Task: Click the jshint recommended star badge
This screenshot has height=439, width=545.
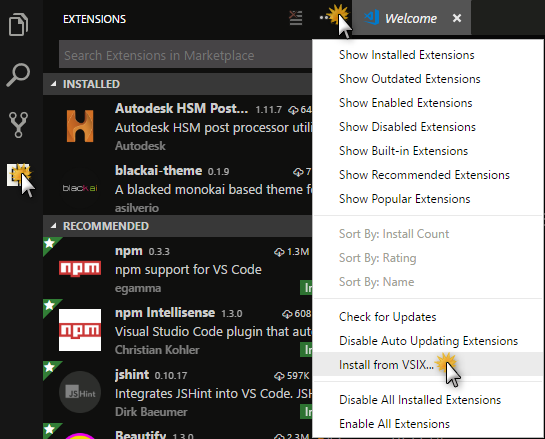Action: point(50,367)
